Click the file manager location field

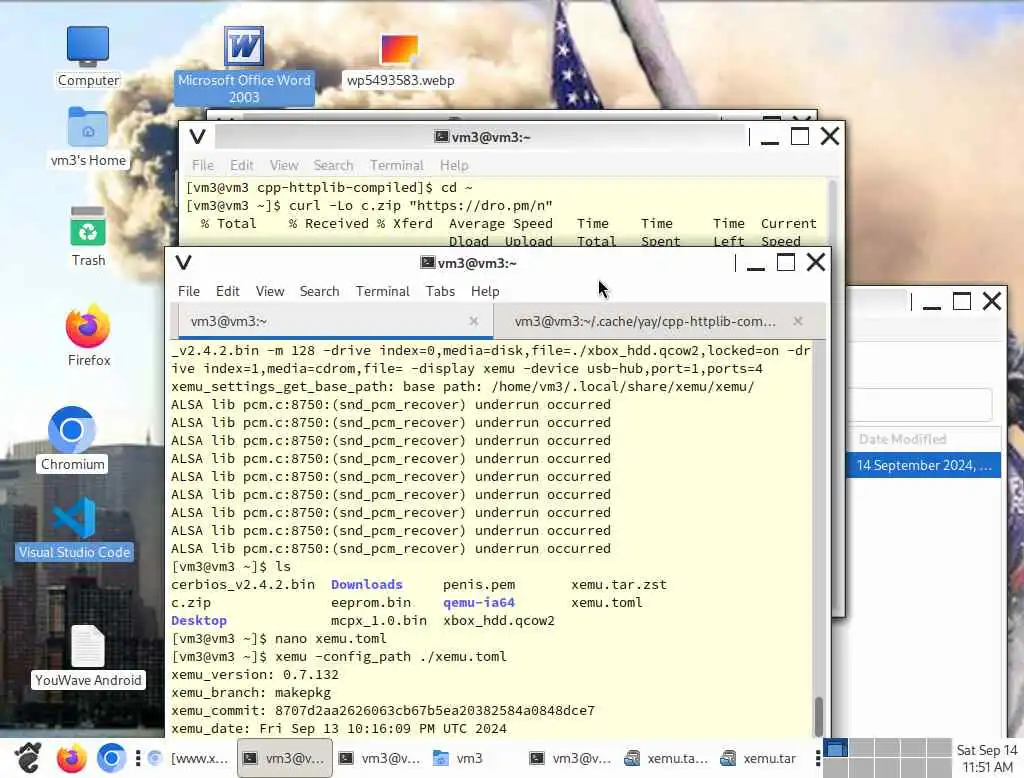pyautogui.click(x=920, y=405)
